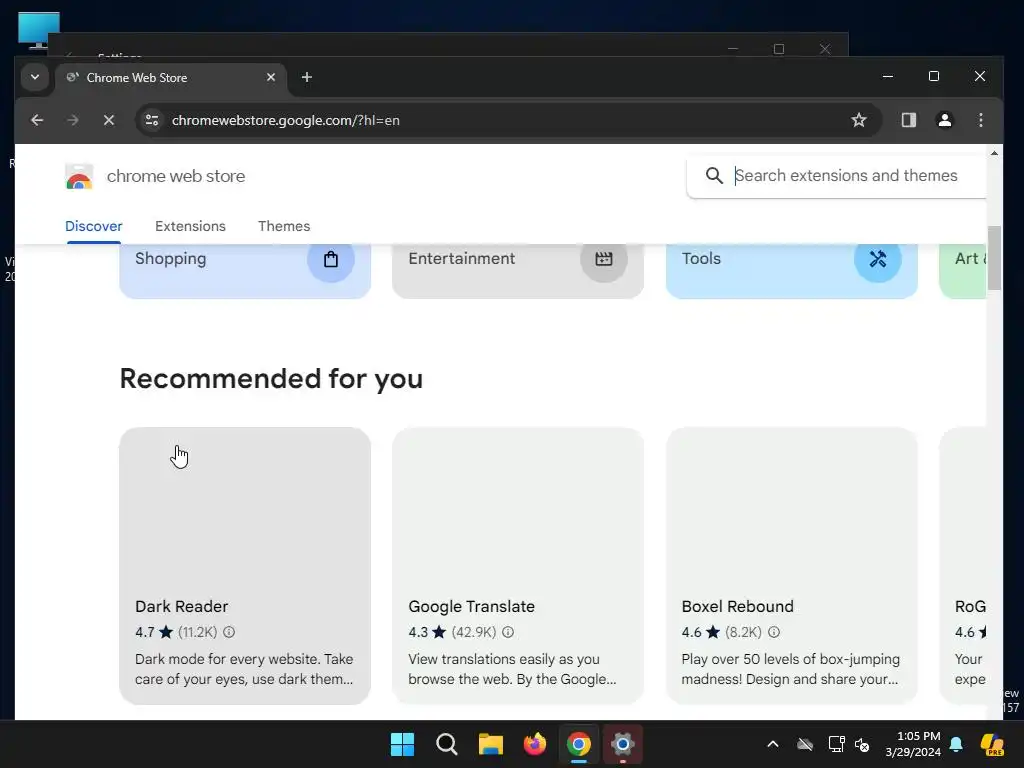The image size is (1024, 768).
Task: Click the Google Translate 4.3 rating text
Action: 418,632
